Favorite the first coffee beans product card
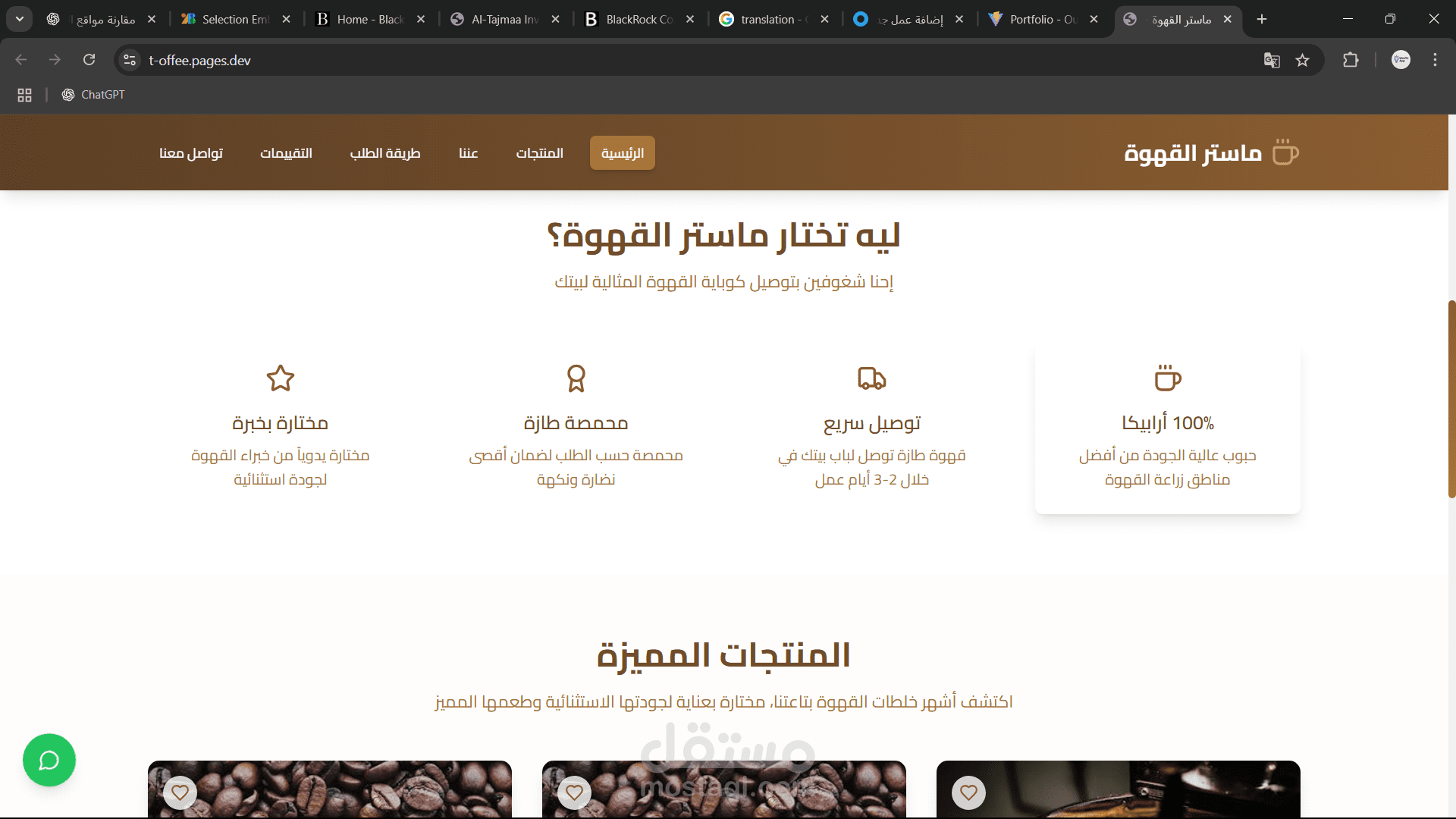 click(x=180, y=792)
